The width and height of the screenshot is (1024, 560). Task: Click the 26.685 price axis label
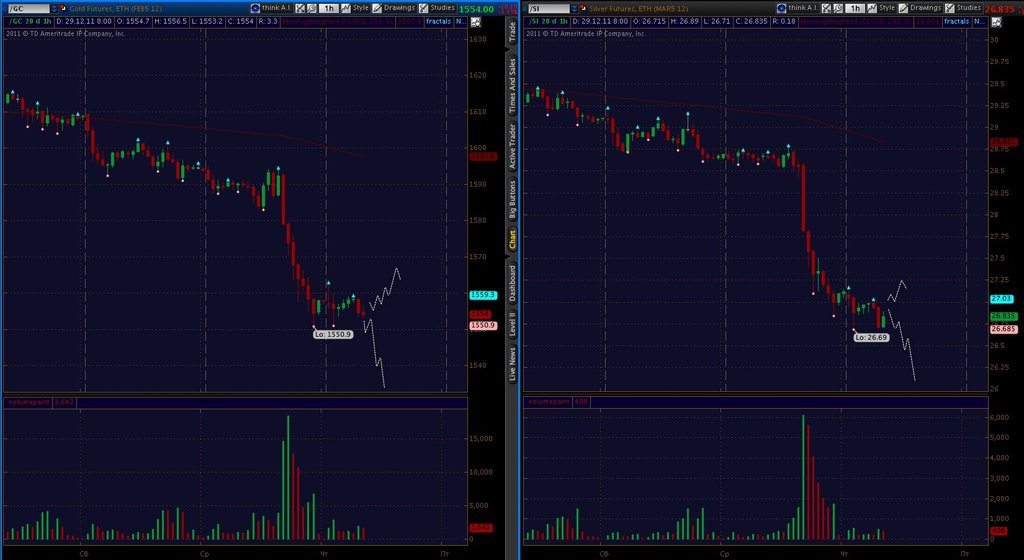(x=1004, y=329)
